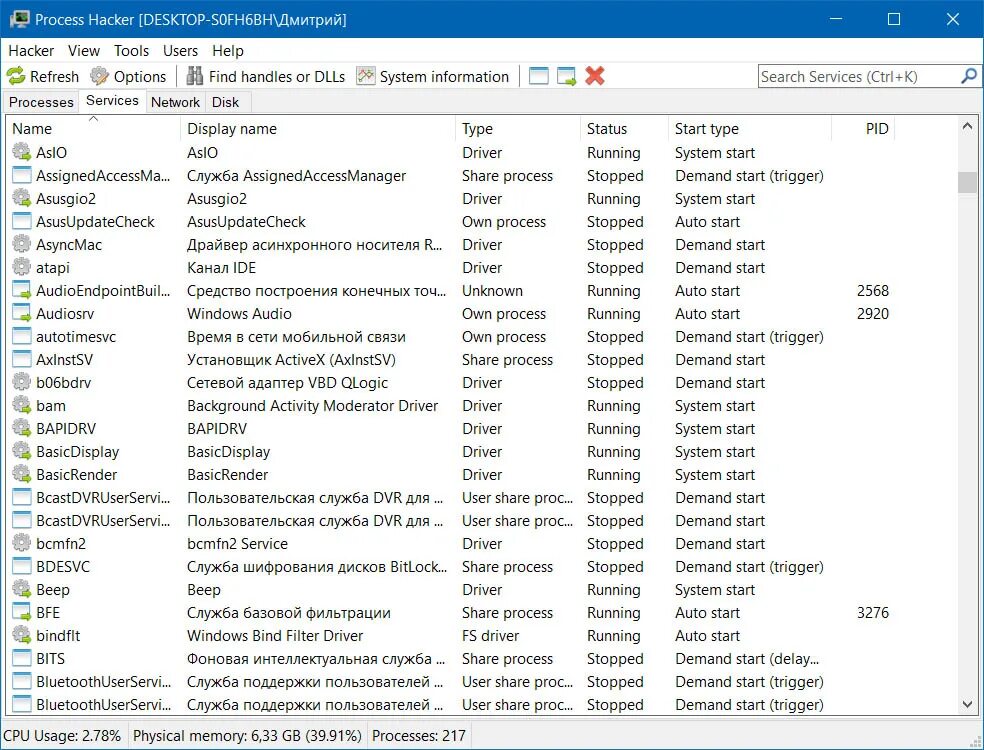The image size is (984, 750).
Task: Click the BasicRender gear icon
Action: click(x=21, y=474)
